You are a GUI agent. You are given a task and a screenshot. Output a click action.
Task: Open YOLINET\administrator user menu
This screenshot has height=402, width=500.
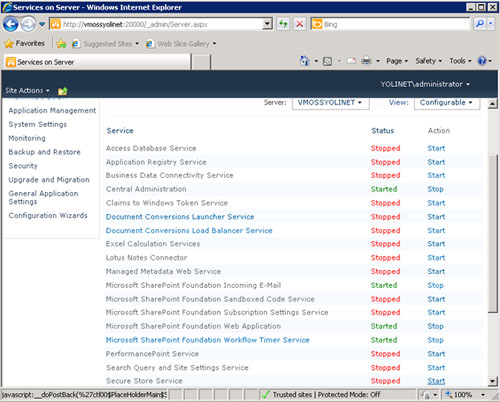425,84
